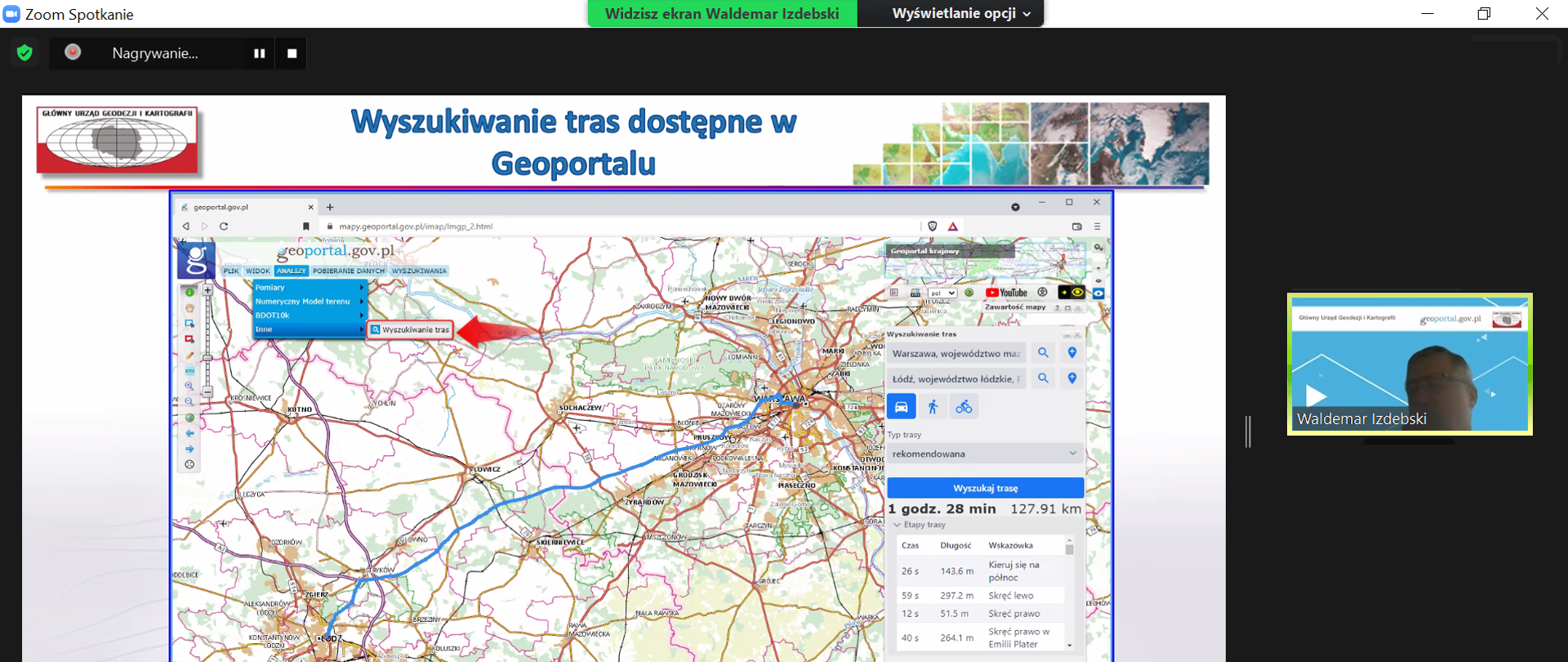Open the WYSZUKIWANIA menu tab
This screenshot has height=662, width=1568.
coord(419,271)
